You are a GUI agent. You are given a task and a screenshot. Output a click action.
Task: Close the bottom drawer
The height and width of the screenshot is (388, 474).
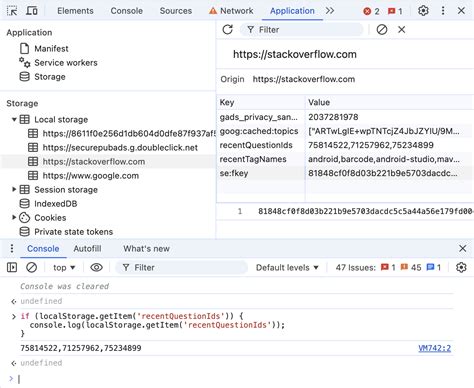[463, 248]
